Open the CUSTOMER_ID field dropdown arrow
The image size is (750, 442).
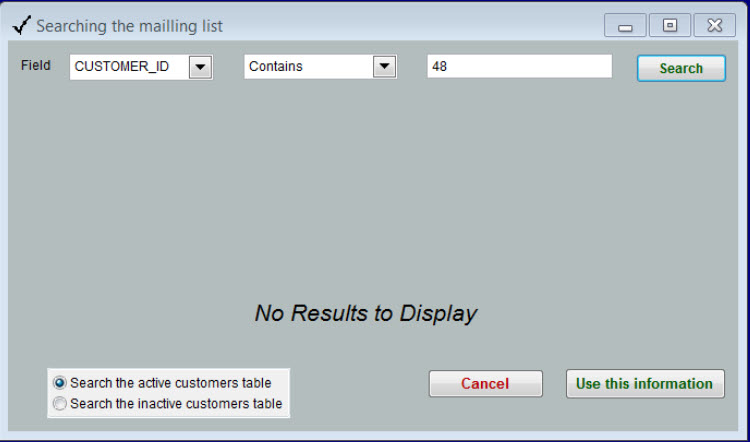pyautogui.click(x=200, y=67)
